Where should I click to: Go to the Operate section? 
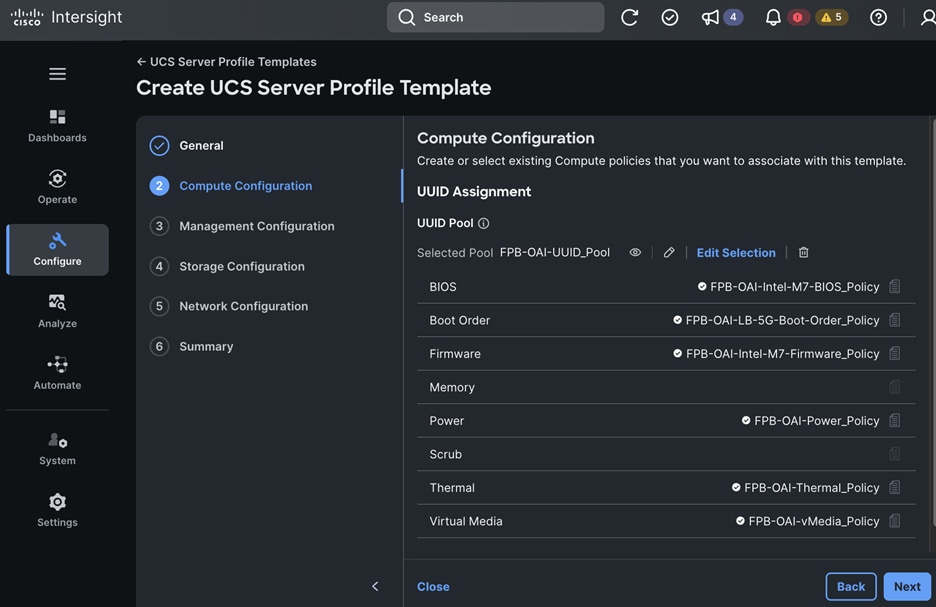pyautogui.click(x=57, y=187)
